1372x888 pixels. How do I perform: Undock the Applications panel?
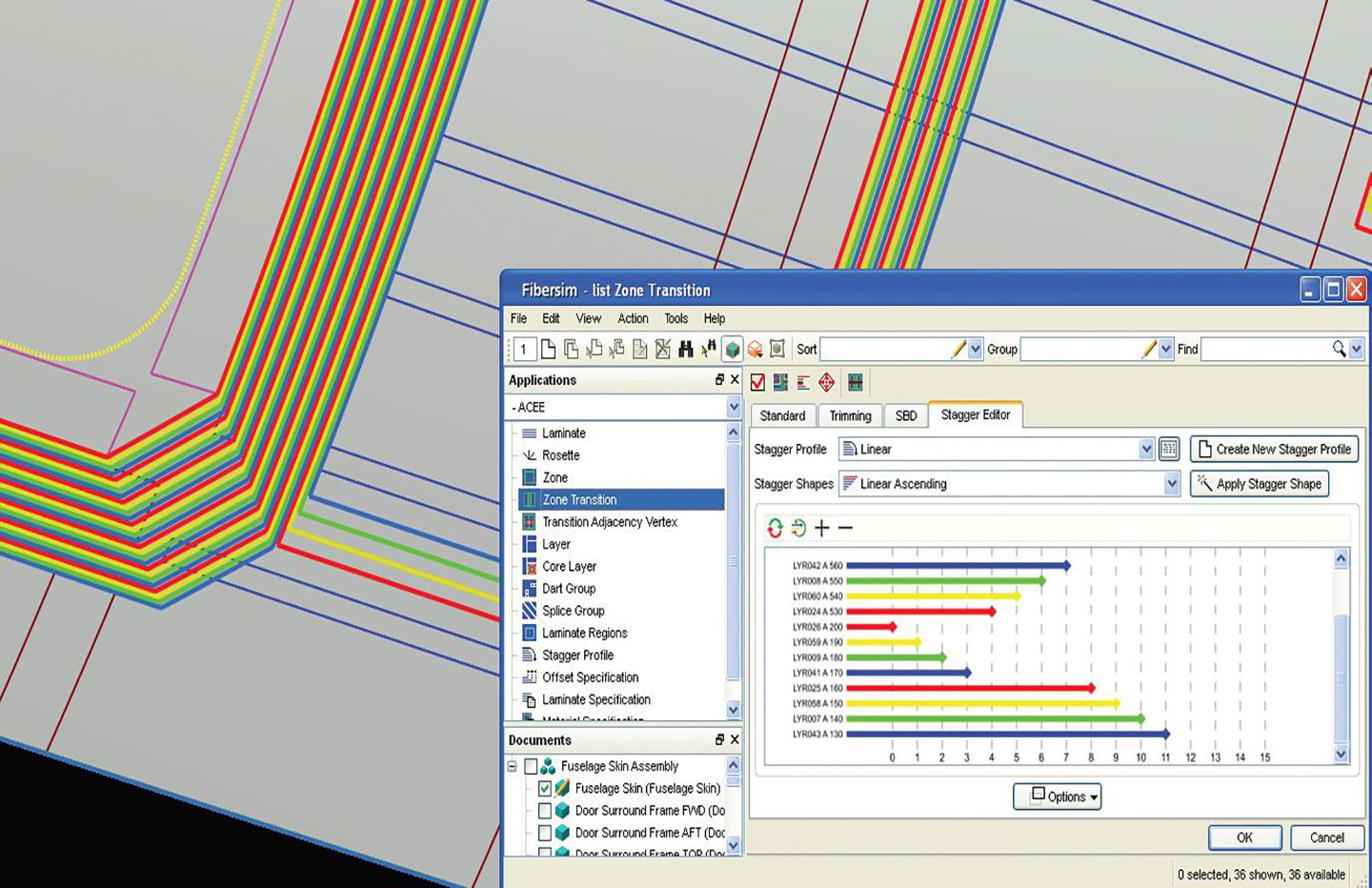719,379
